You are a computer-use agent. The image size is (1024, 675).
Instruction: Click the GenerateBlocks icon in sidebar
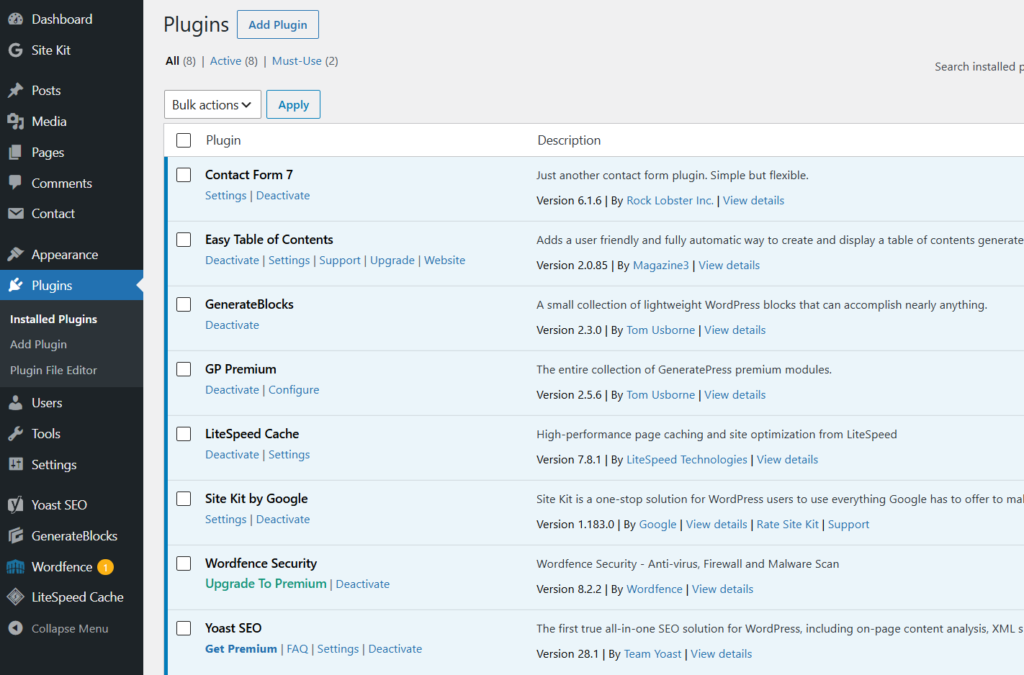pyautogui.click(x=16, y=536)
